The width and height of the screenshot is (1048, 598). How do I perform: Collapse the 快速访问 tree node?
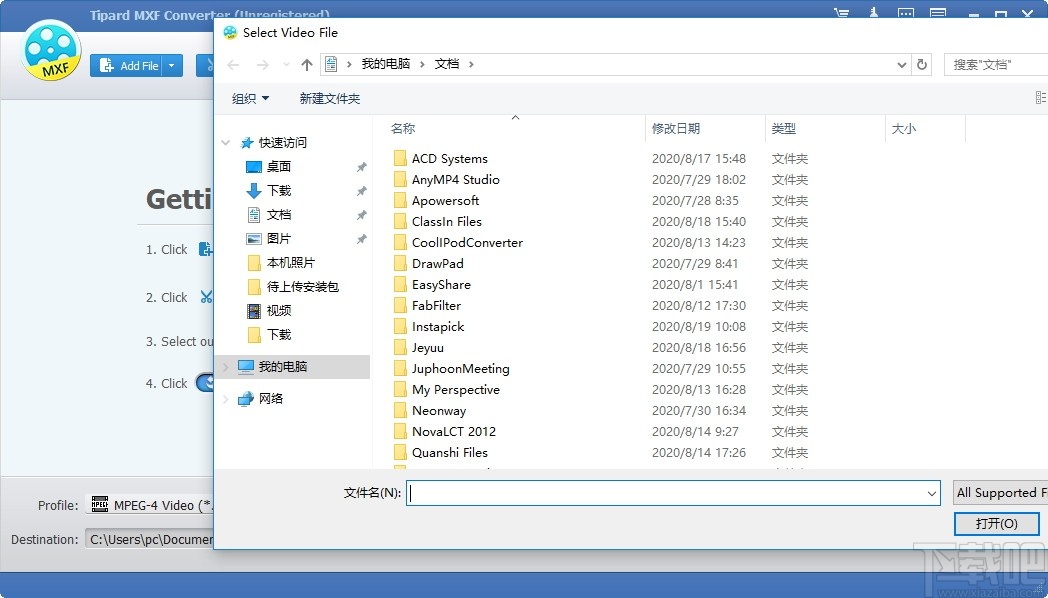point(226,142)
